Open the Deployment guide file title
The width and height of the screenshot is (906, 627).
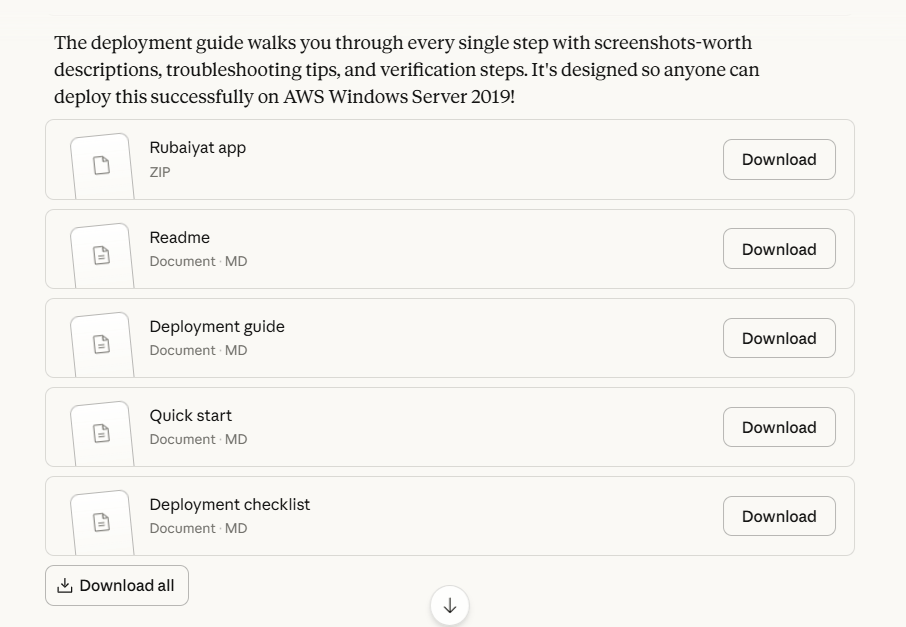click(x=217, y=327)
